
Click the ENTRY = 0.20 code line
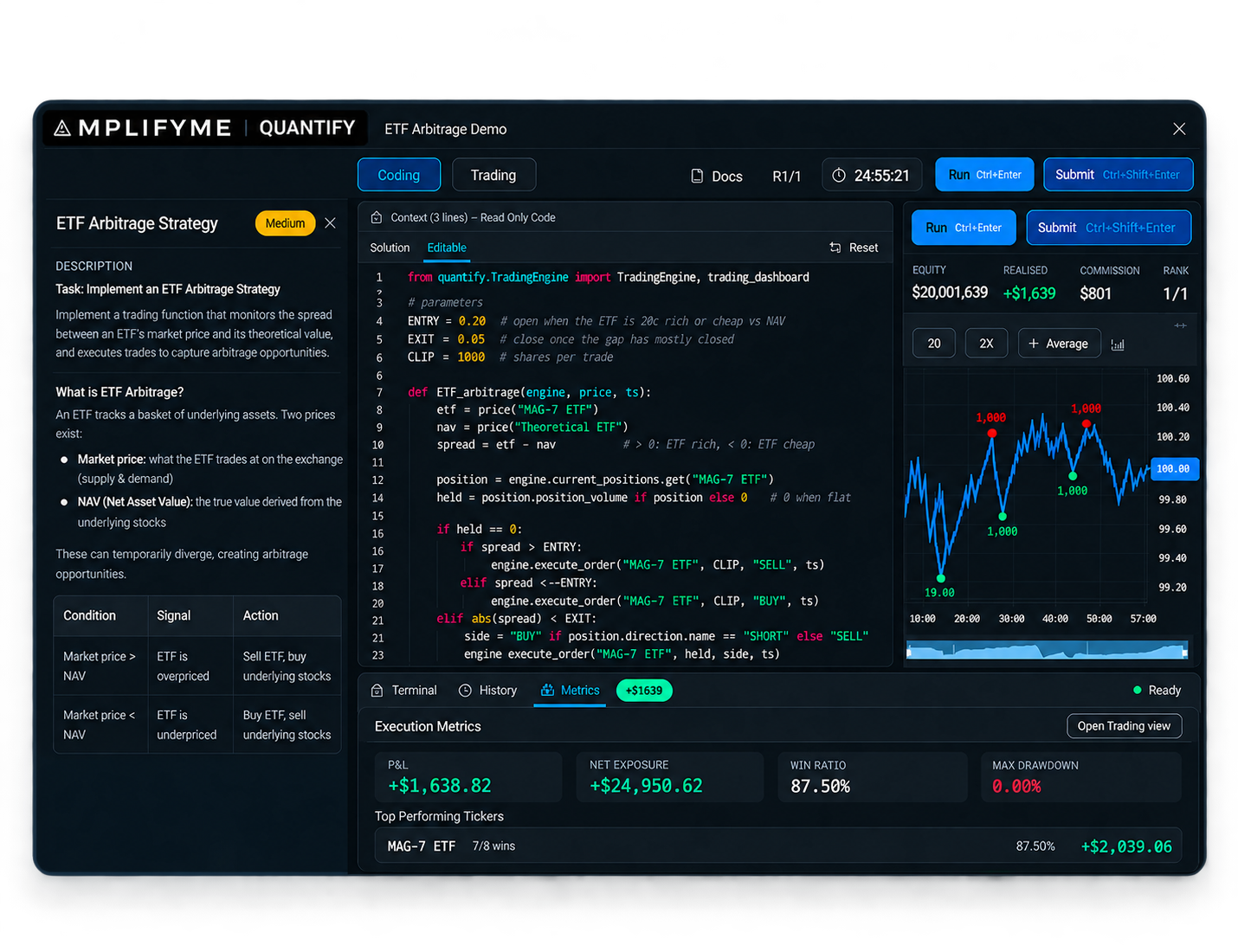click(596, 321)
